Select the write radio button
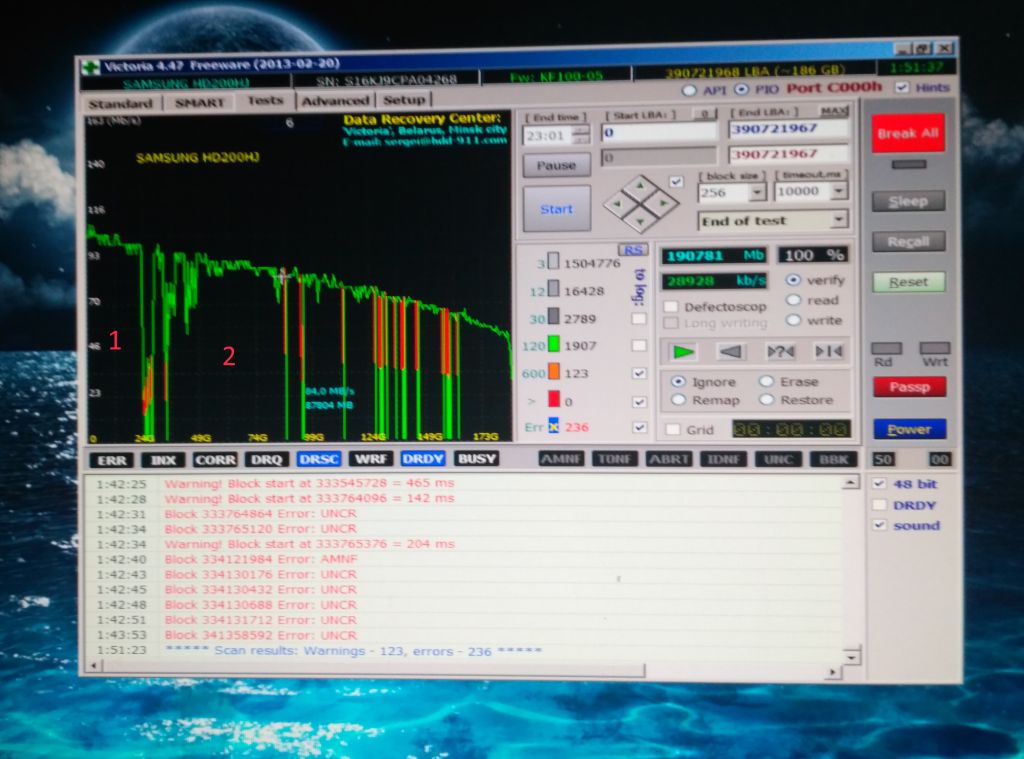Viewport: 1024px width, 759px height. coord(793,321)
